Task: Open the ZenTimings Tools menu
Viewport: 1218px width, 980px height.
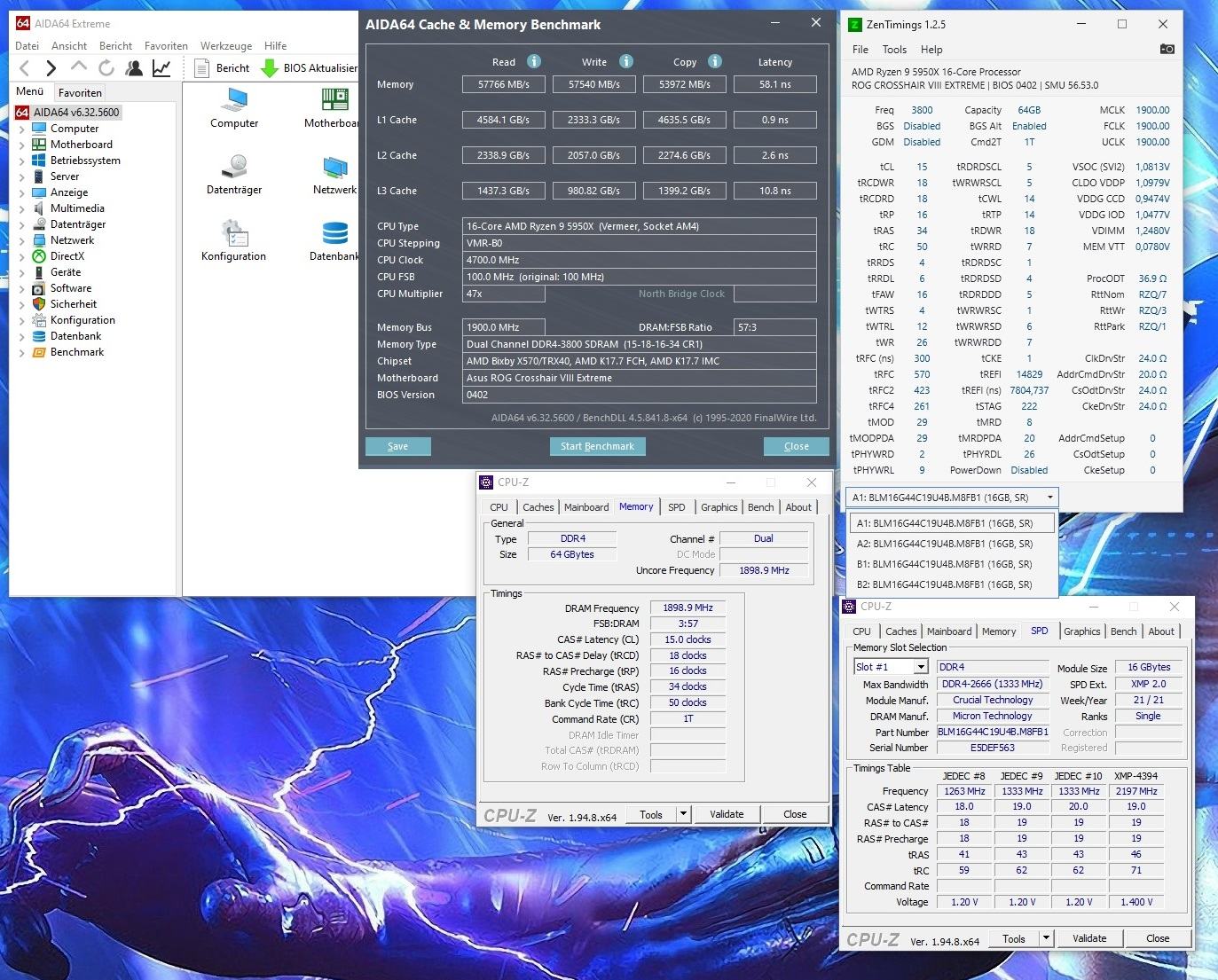Action: point(894,50)
